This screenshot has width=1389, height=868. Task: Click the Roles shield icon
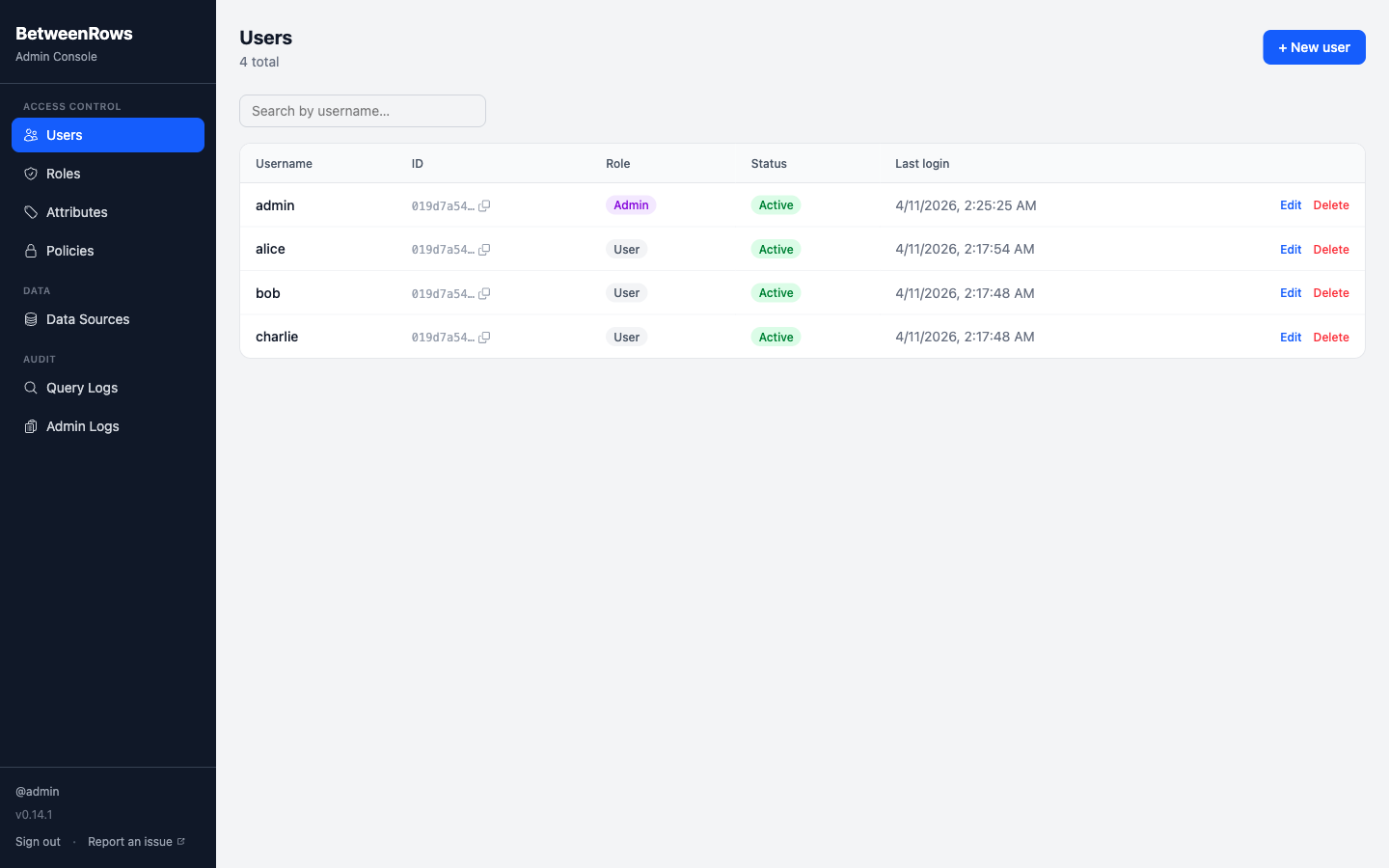[31, 174]
